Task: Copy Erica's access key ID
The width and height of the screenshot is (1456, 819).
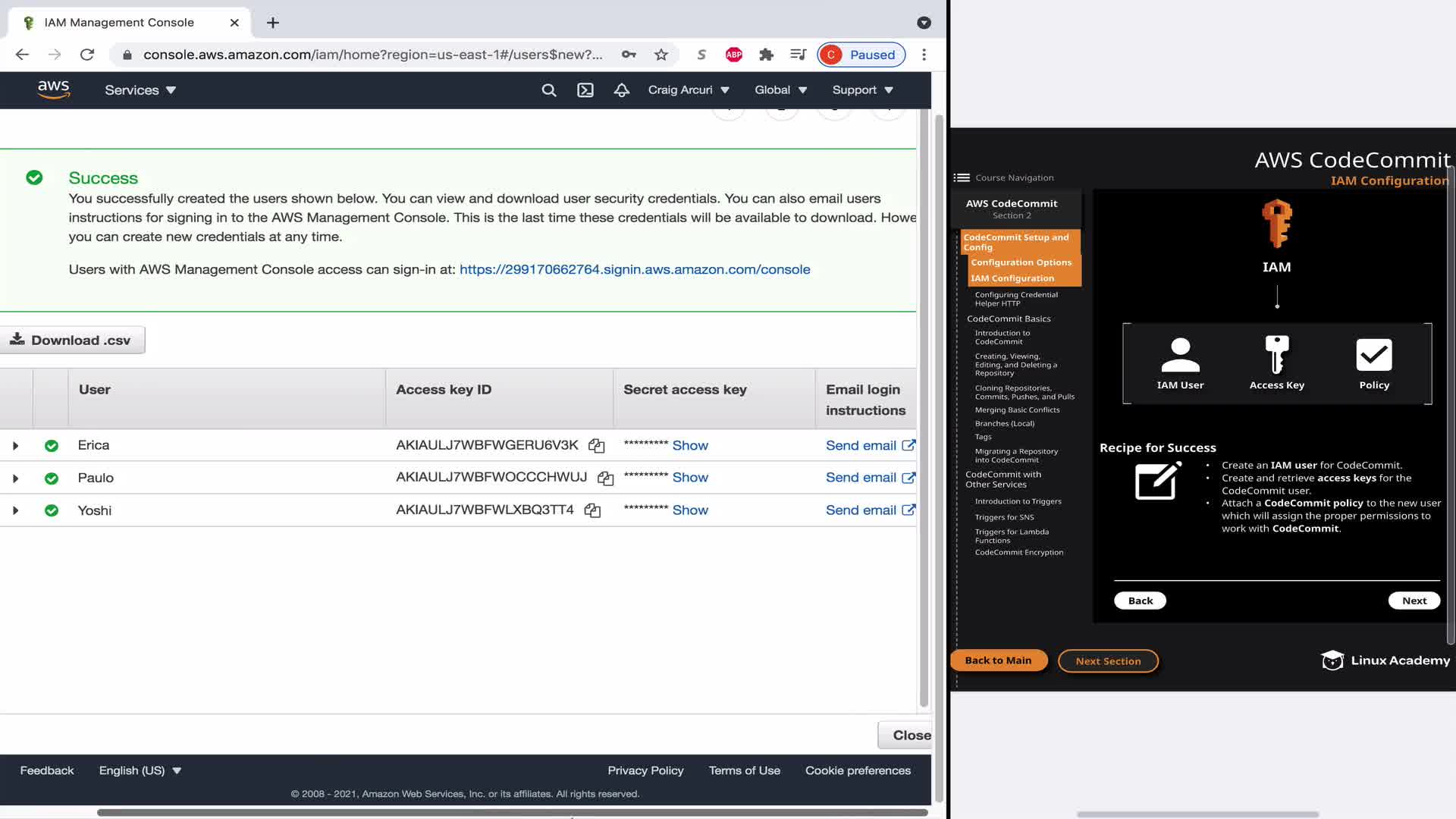Action: point(596,446)
